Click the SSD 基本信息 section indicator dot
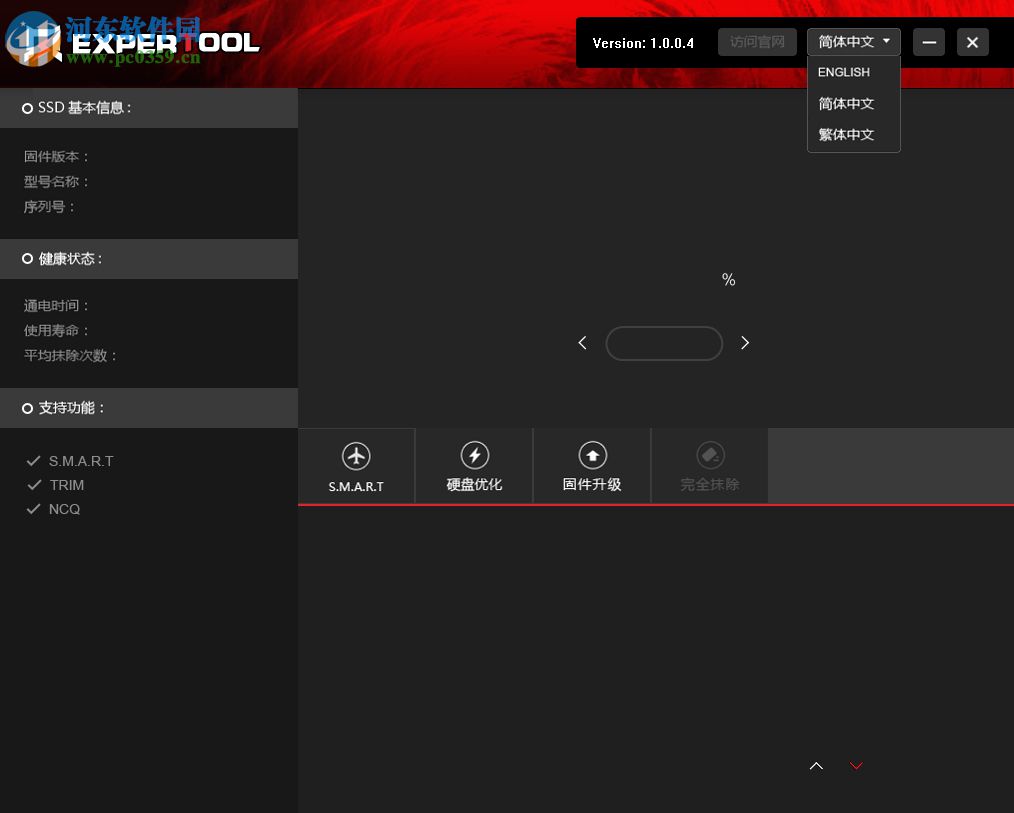Viewport: 1014px width, 813px height. [27, 108]
